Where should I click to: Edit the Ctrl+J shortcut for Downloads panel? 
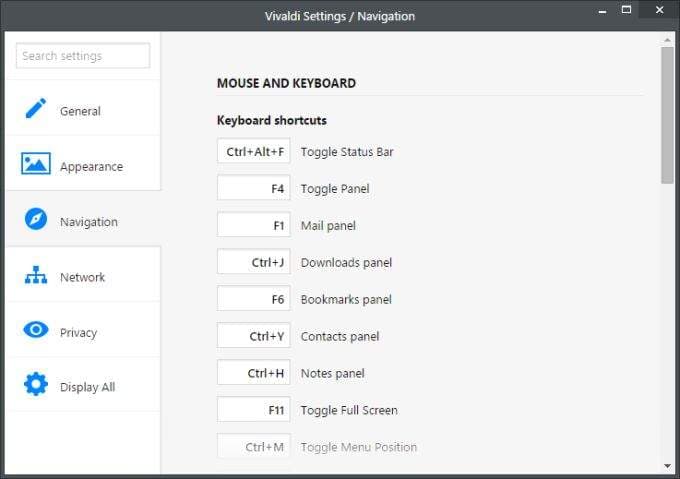tap(254, 261)
